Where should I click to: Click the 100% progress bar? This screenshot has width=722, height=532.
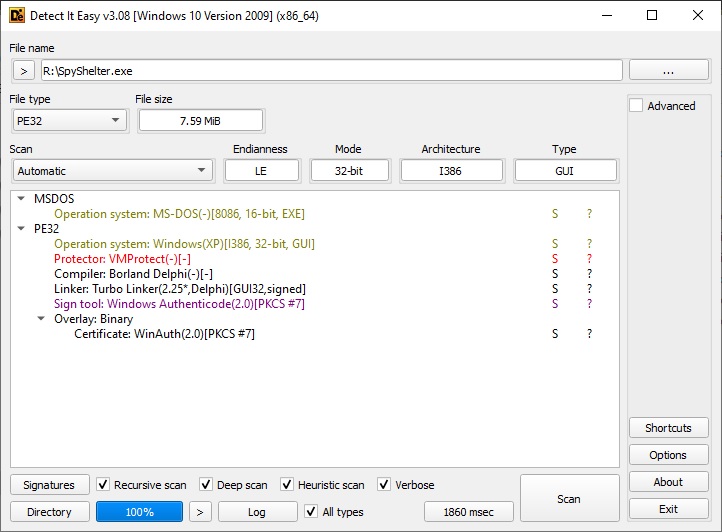point(140,512)
